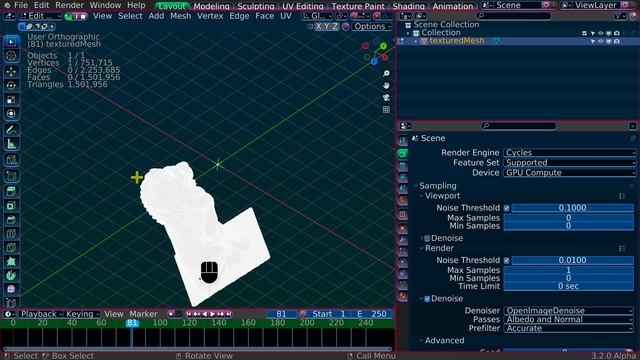Open the Playback popover in timeline
Image resolution: width=640 pixels, height=360 pixels.
coord(41,314)
